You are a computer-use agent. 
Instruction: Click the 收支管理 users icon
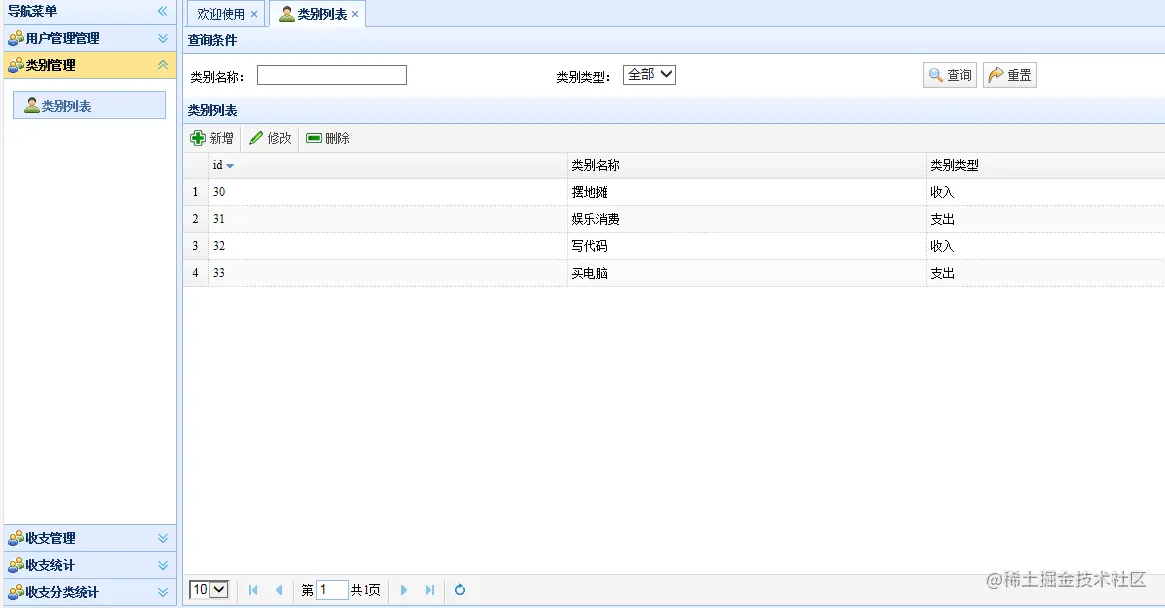pos(16,538)
